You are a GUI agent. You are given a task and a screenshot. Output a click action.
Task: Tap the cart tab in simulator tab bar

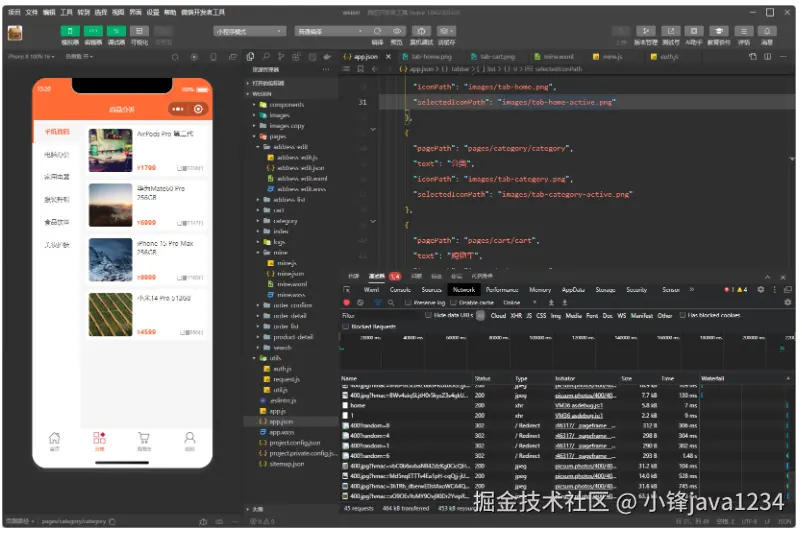[x=144, y=441]
